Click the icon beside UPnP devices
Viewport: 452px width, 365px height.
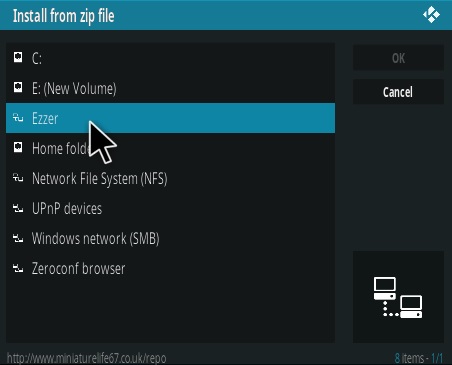coord(18,209)
